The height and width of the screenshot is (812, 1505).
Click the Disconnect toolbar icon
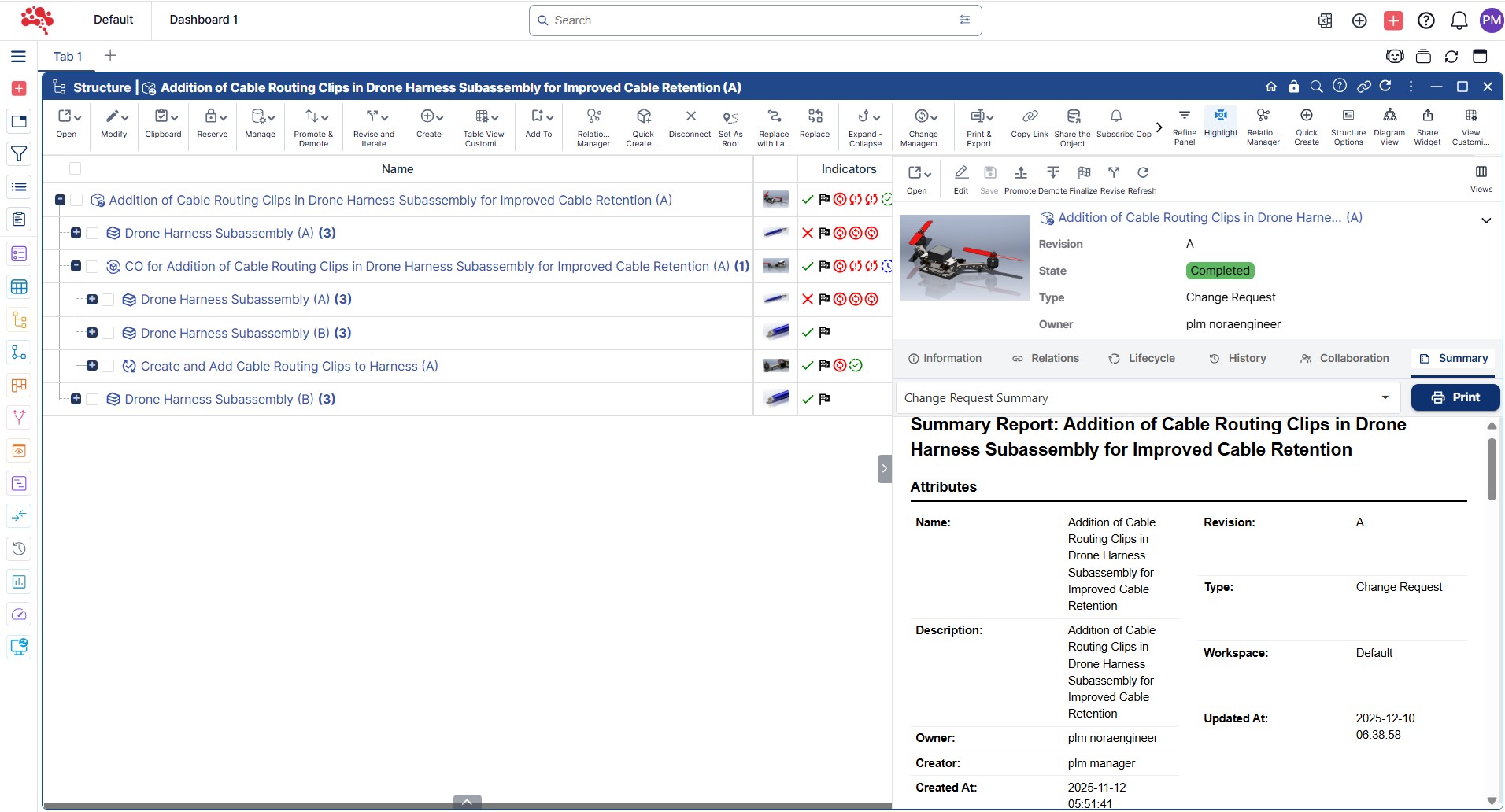pyautogui.click(x=690, y=117)
